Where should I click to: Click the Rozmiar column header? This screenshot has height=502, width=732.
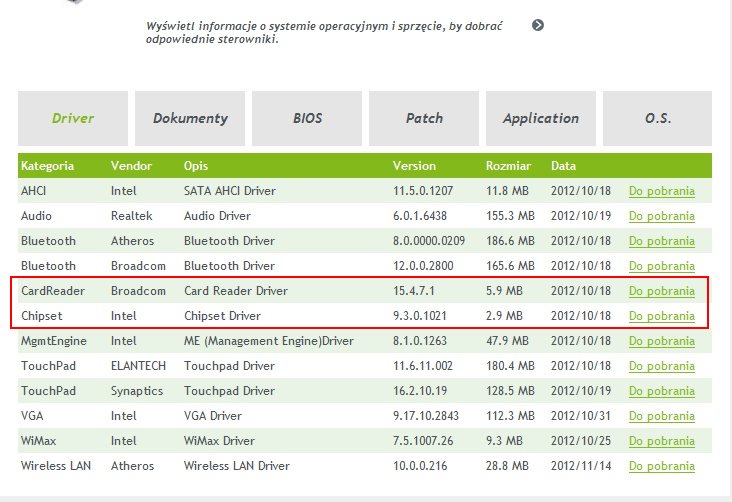click(508, 166)
